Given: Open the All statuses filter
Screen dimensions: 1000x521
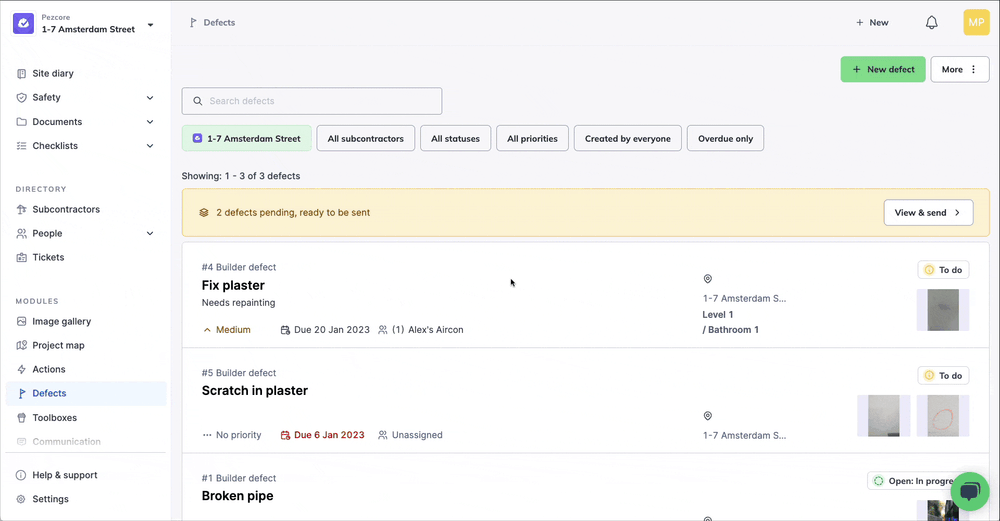Looking at the screenshot, I should [x=455, y=138].
